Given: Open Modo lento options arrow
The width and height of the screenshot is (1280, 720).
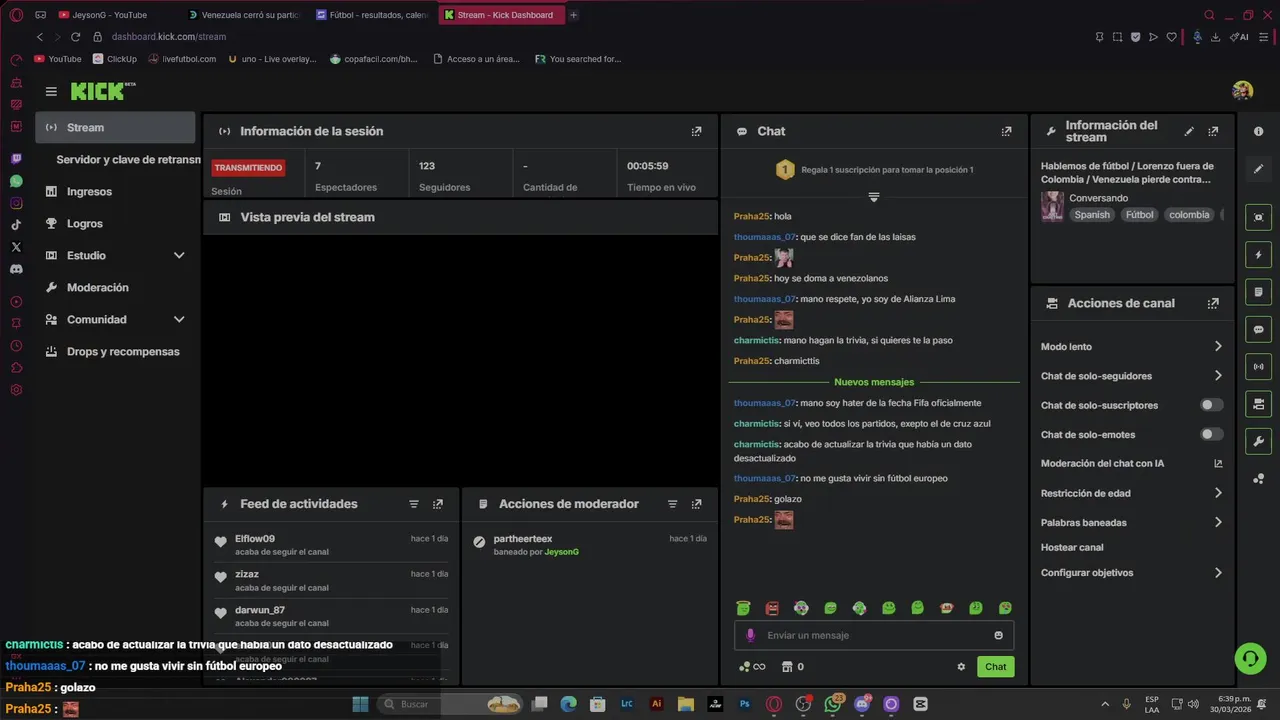Looking at the screenshot, I should tap(1218, 346).
